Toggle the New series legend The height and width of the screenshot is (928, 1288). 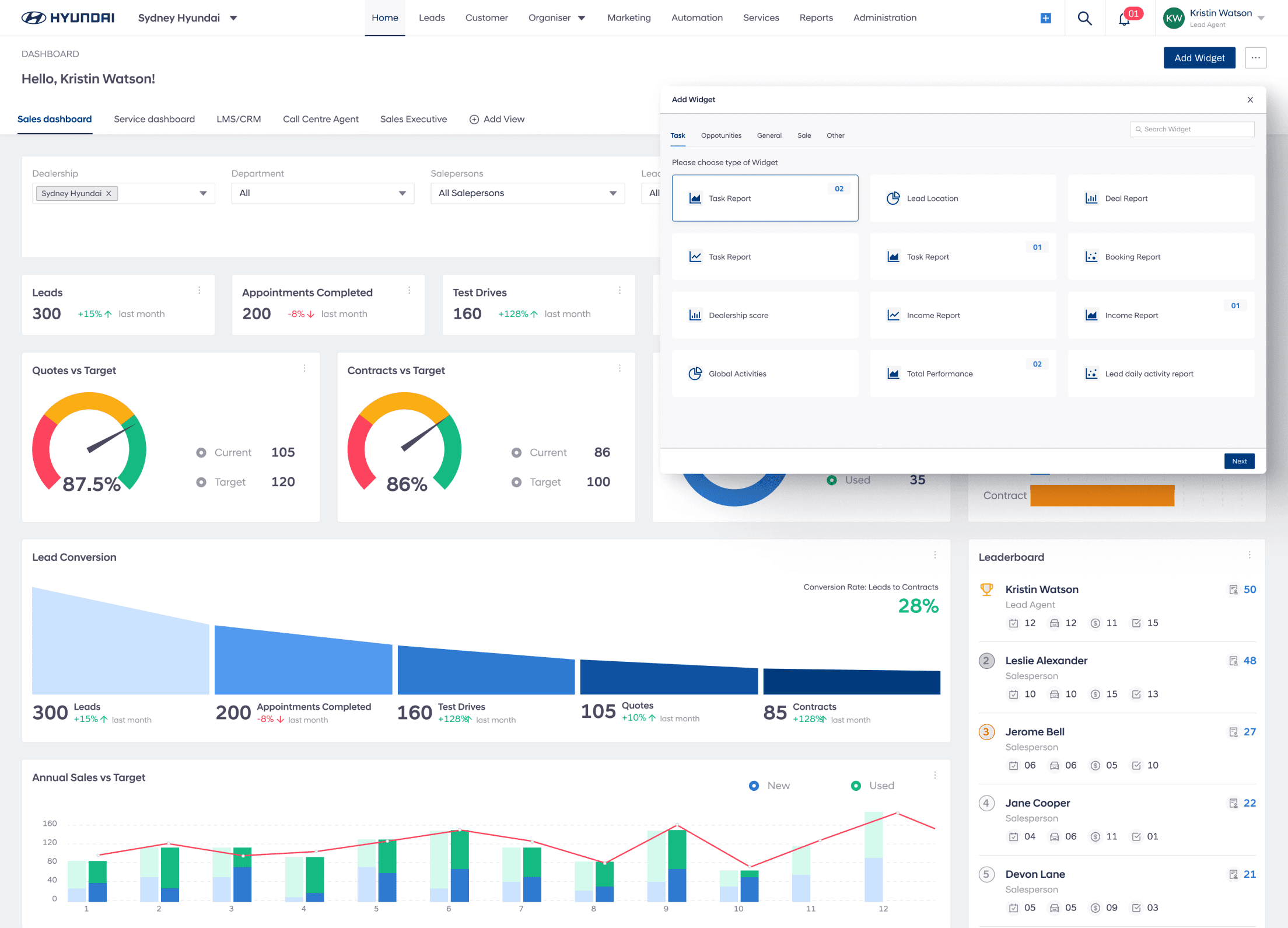(769, 786)
